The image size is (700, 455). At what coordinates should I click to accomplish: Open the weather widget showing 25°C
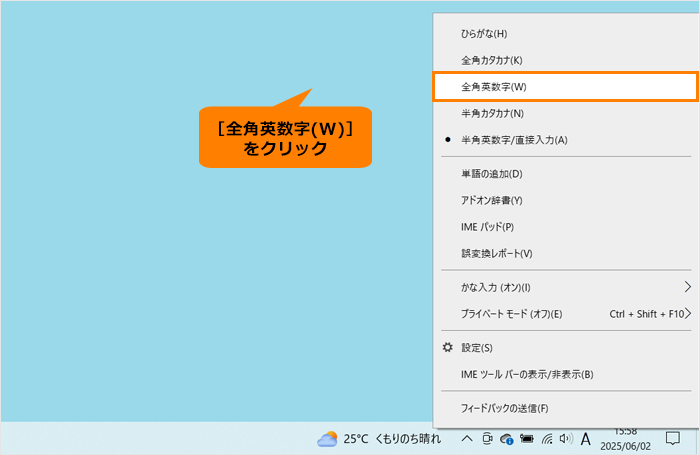click(379, 439)
